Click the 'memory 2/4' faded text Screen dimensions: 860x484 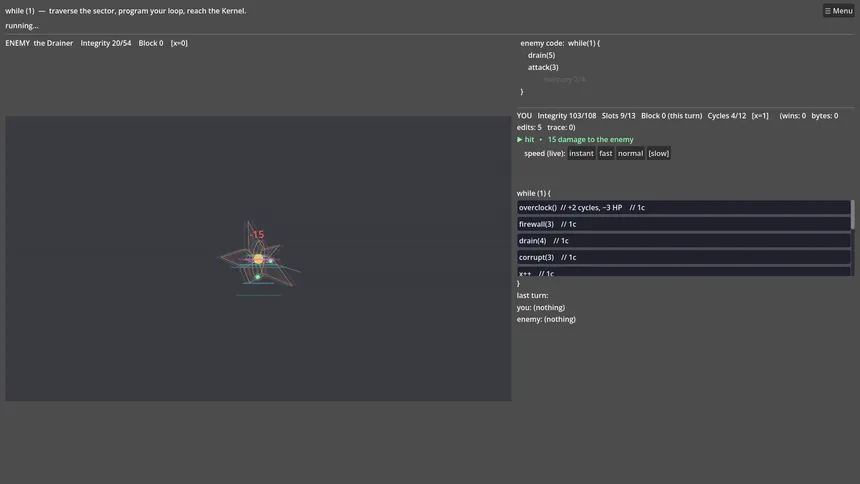tap(564, 80)
